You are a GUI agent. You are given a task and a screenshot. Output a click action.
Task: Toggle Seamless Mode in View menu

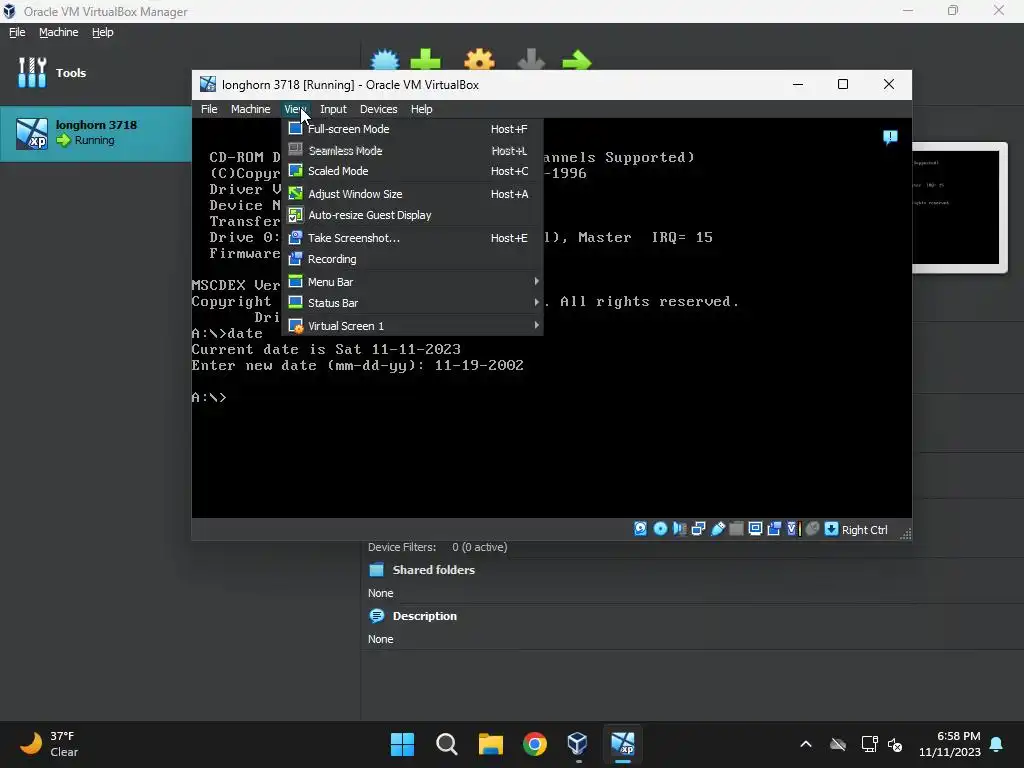(x=413, y=150)
